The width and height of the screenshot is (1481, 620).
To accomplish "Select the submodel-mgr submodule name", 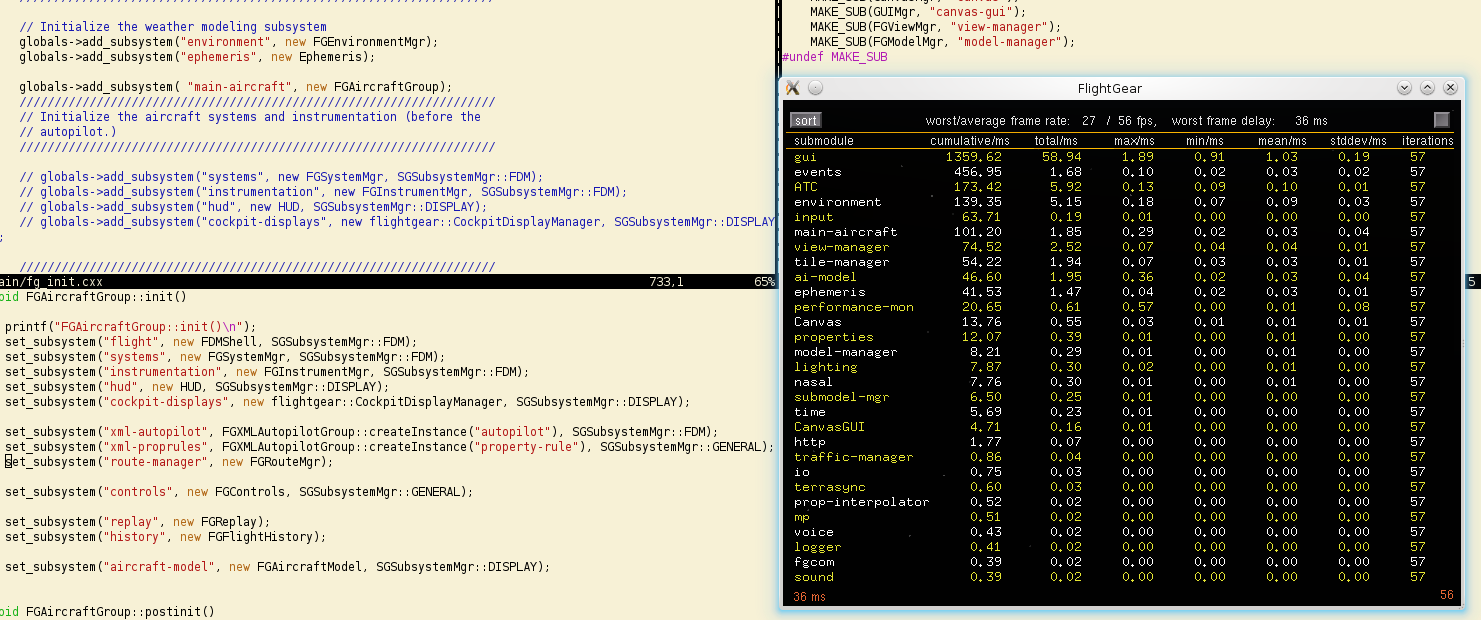I will coord(842,397).
